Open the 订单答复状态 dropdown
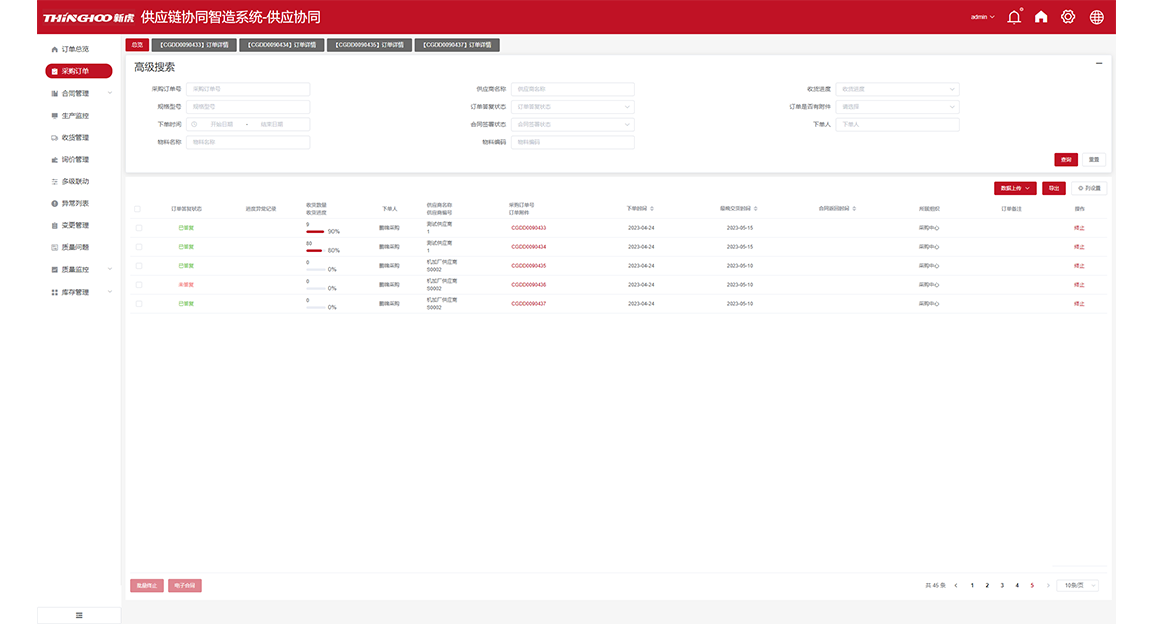1152x624 pixels. coord(572,107)
